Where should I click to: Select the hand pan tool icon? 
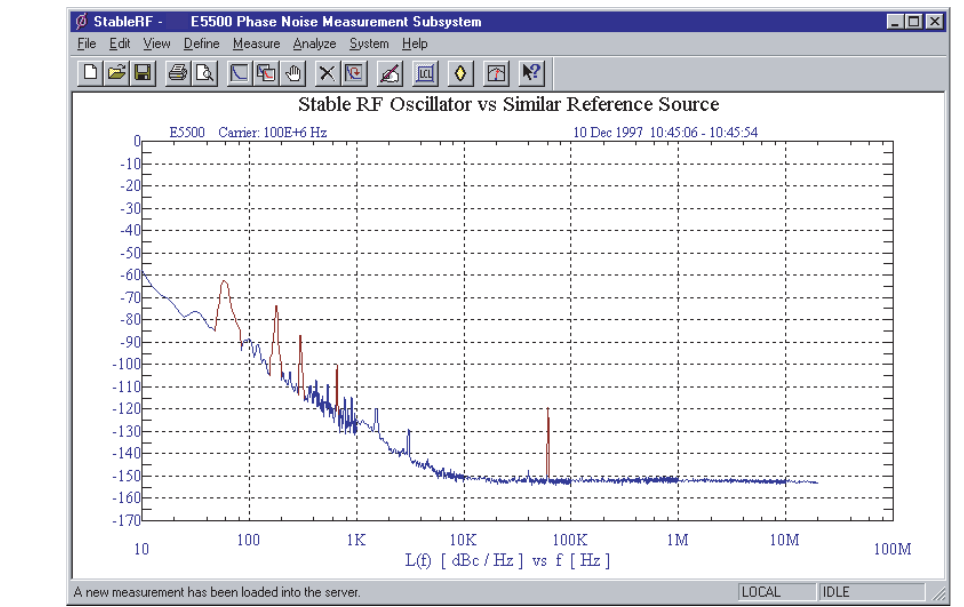tap(293, 72)
